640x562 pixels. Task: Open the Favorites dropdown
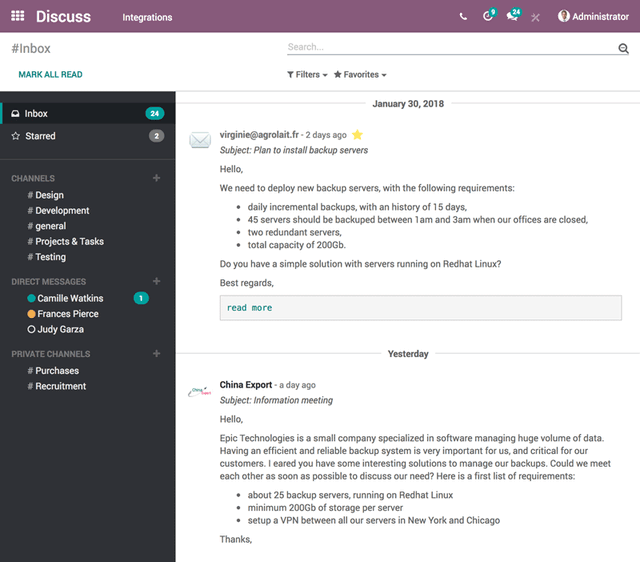coord(360,75)
